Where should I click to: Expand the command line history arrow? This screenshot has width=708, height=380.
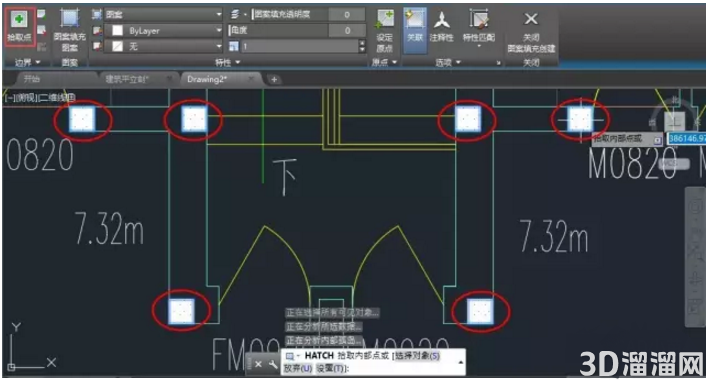(x=461, y=362)
